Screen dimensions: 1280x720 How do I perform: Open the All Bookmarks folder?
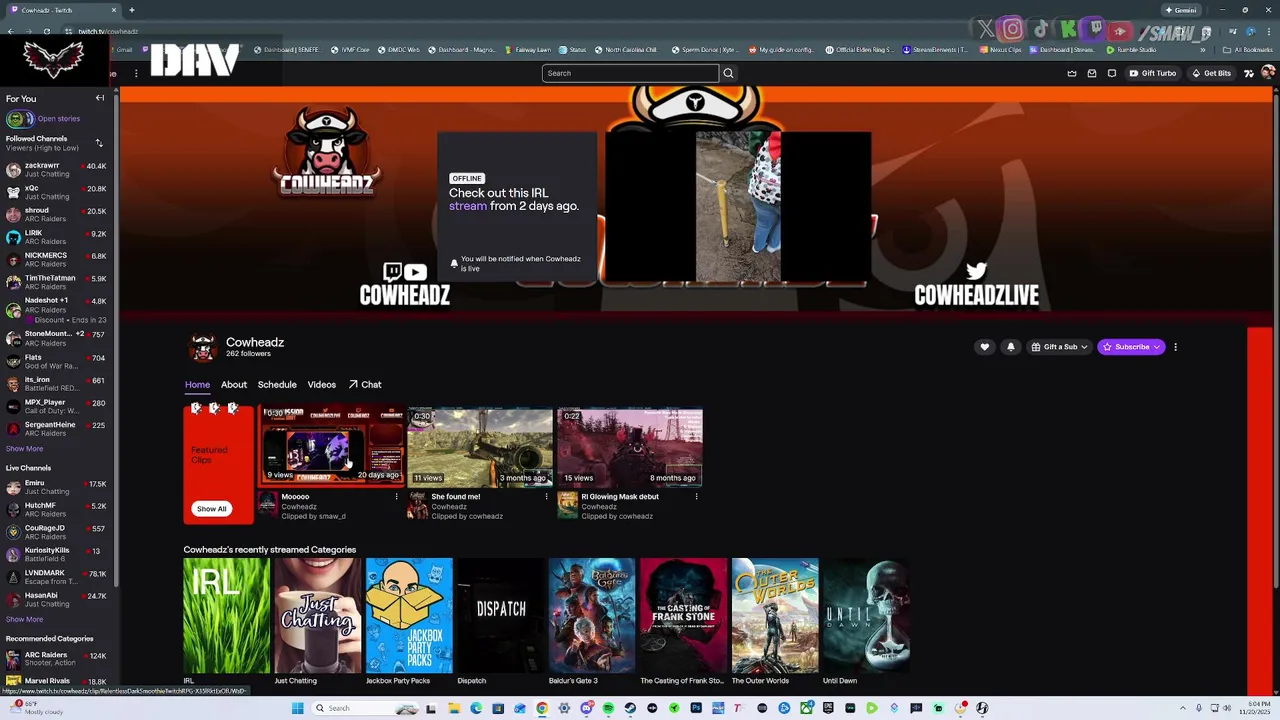1247,49
